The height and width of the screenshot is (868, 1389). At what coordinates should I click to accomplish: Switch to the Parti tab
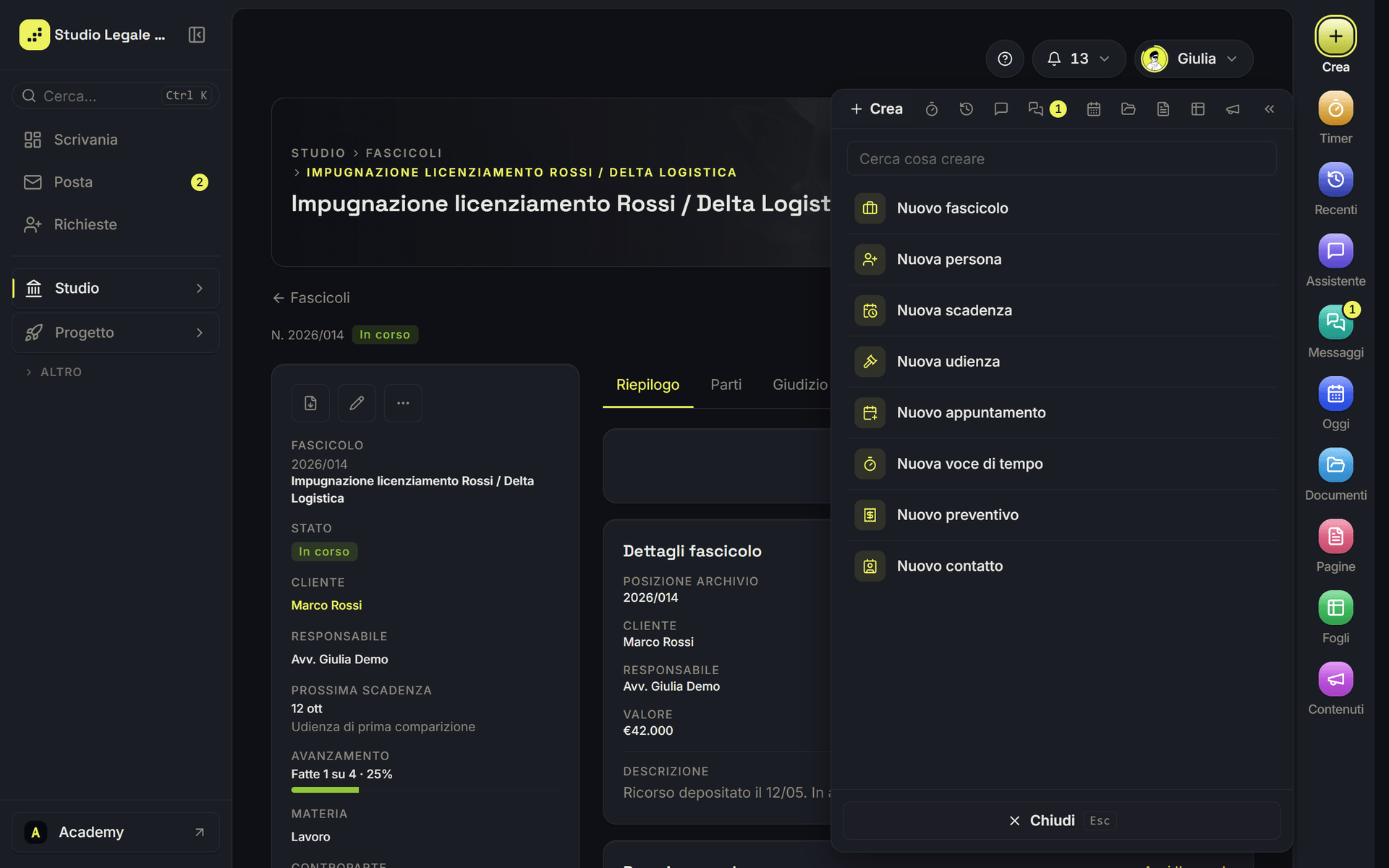[726, 385]
